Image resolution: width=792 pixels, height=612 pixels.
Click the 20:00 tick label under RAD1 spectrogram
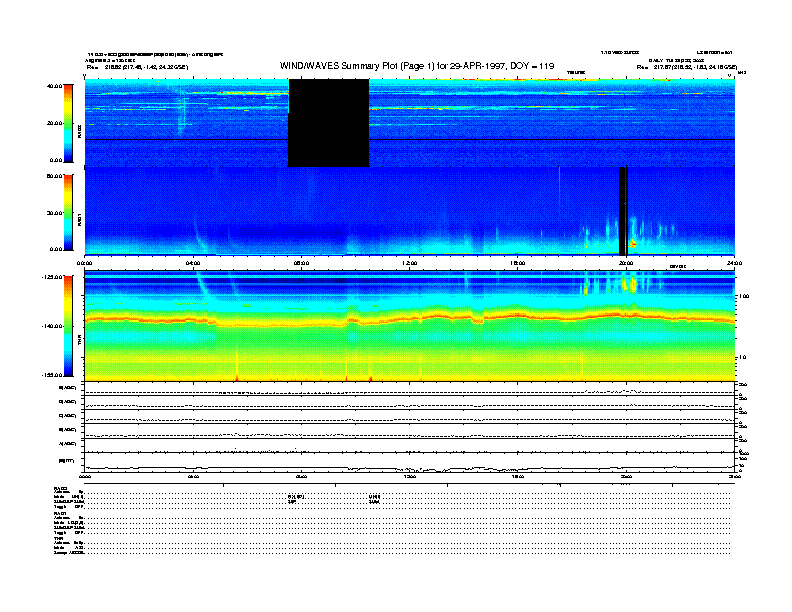click(626, 263)
